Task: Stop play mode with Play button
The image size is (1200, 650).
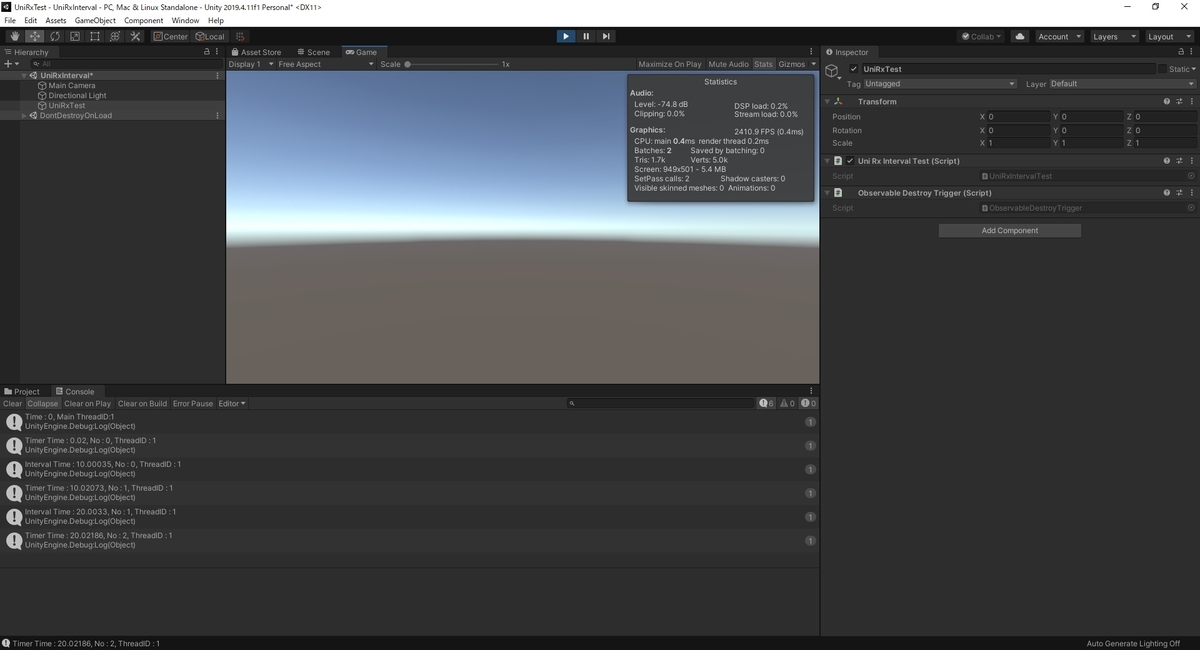Action: [x=566, y=36]
